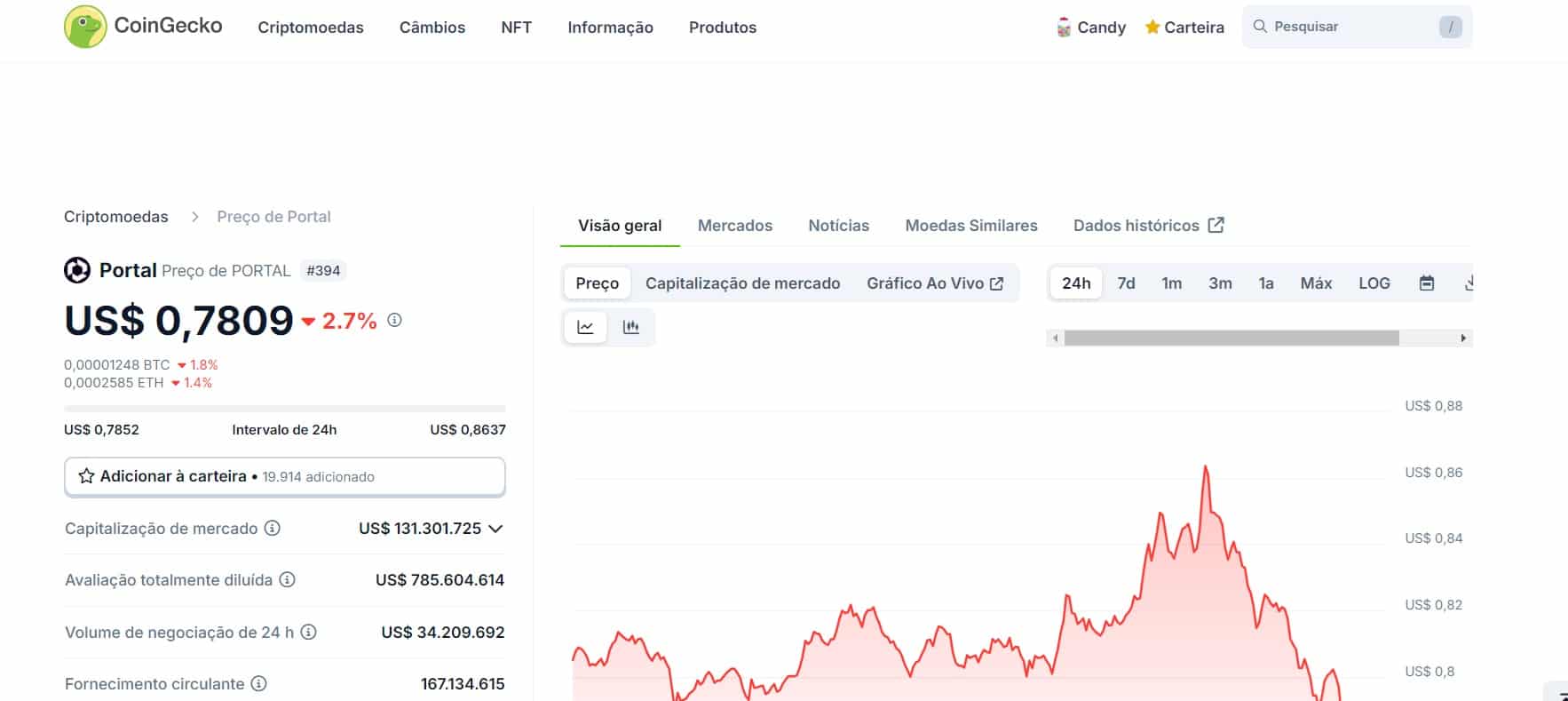
Task: Click the Portal coin logo
Action: (x=77, y=270)
